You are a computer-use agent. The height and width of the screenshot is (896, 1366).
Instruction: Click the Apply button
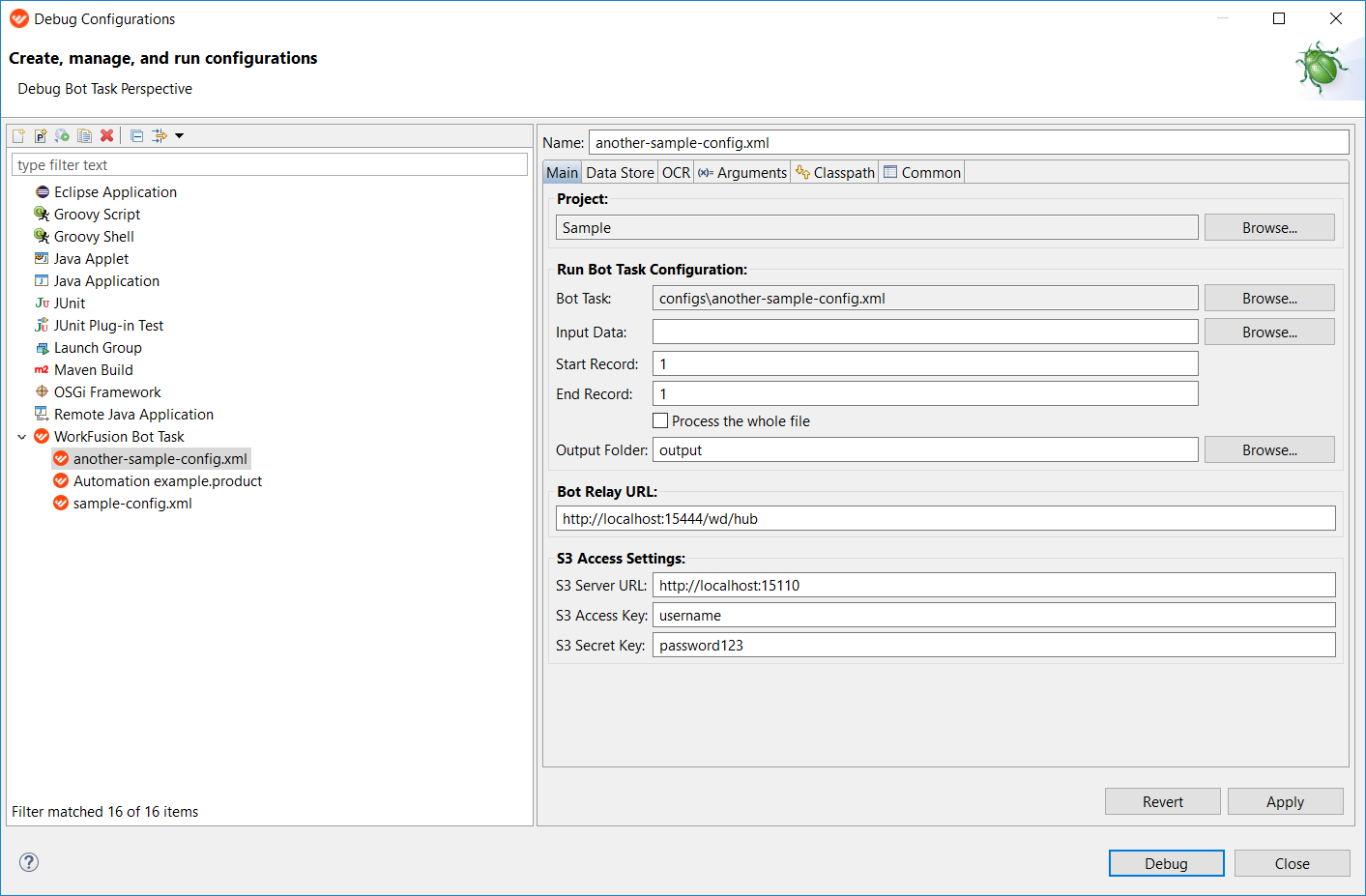coord(1286,802)
